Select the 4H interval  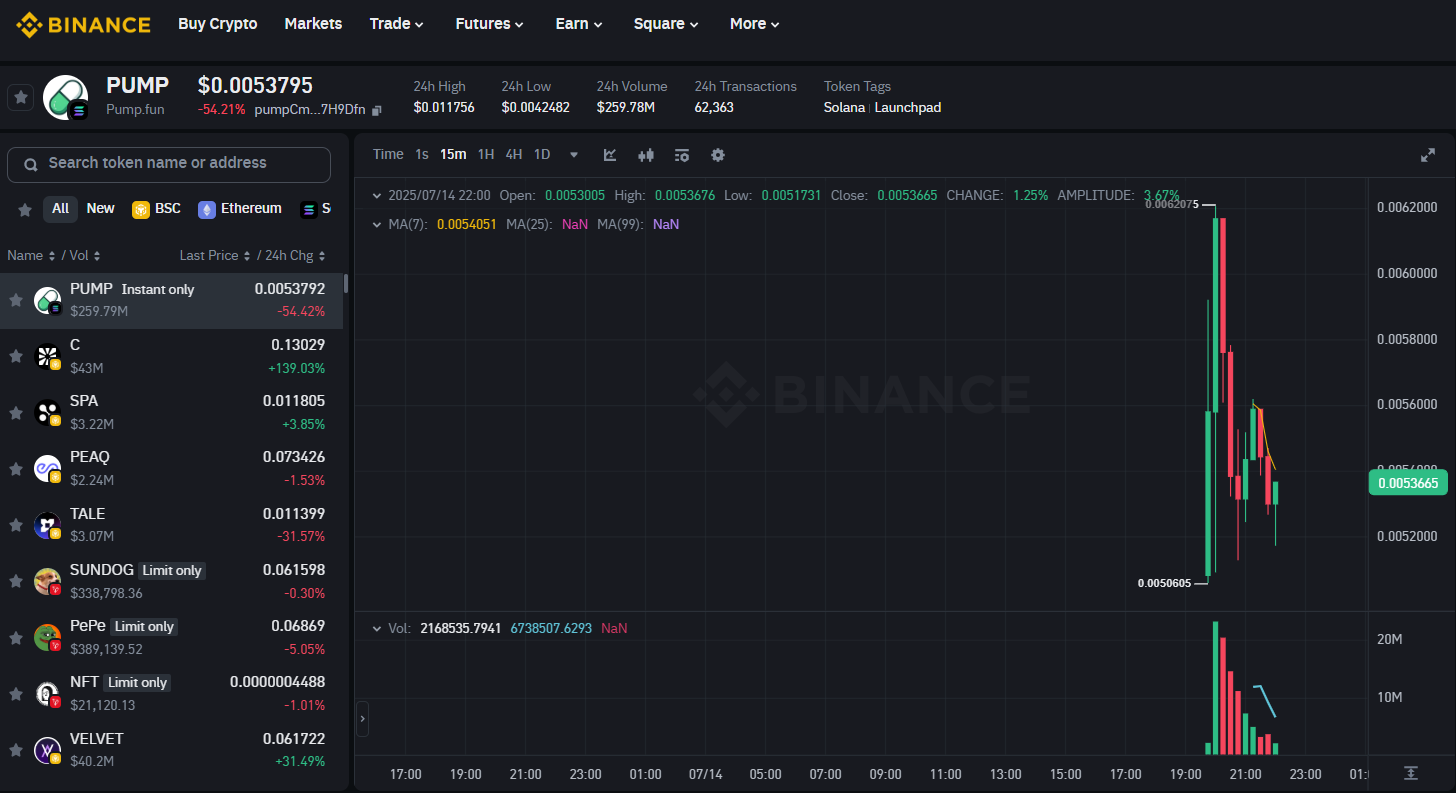pos(514,154)
